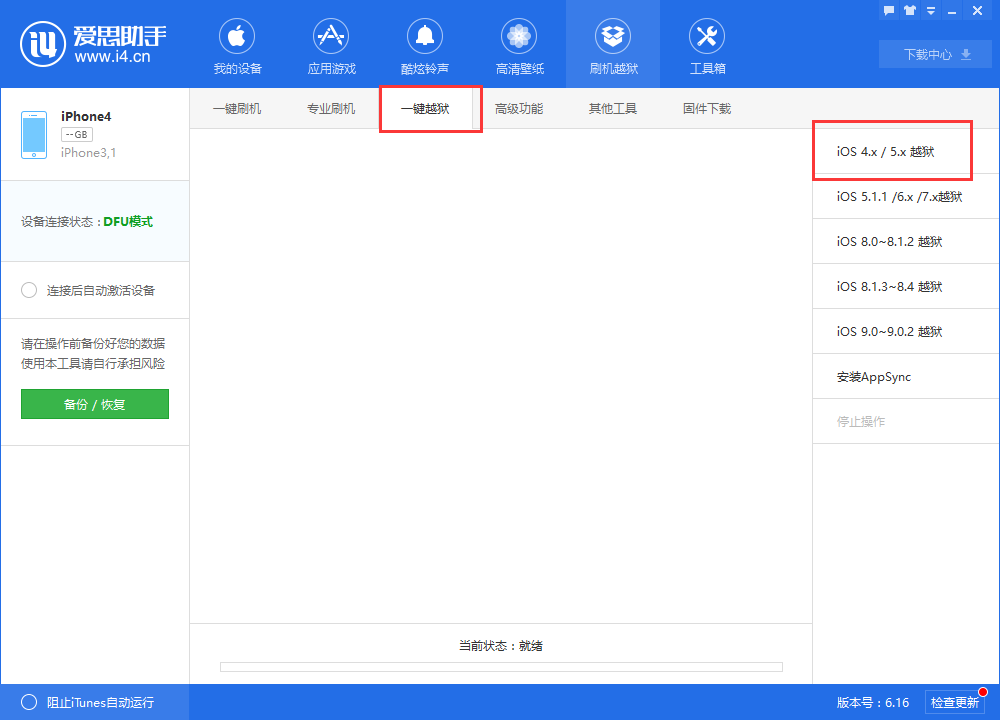Screen dimensions: 1000x720
Task: Enable 阻止iTunes自动运行 radio option
Action: 29,702
